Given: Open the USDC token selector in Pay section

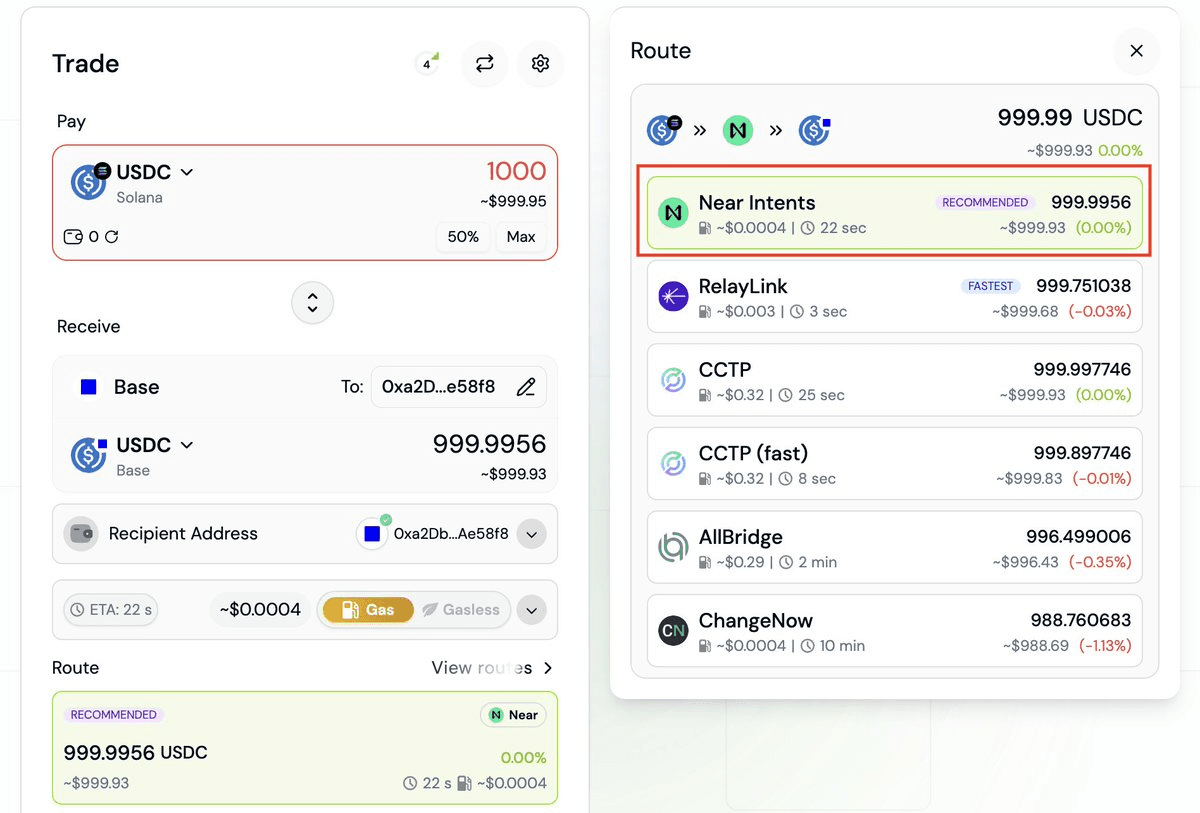Looking at the screenshot, I should point(141,171).
